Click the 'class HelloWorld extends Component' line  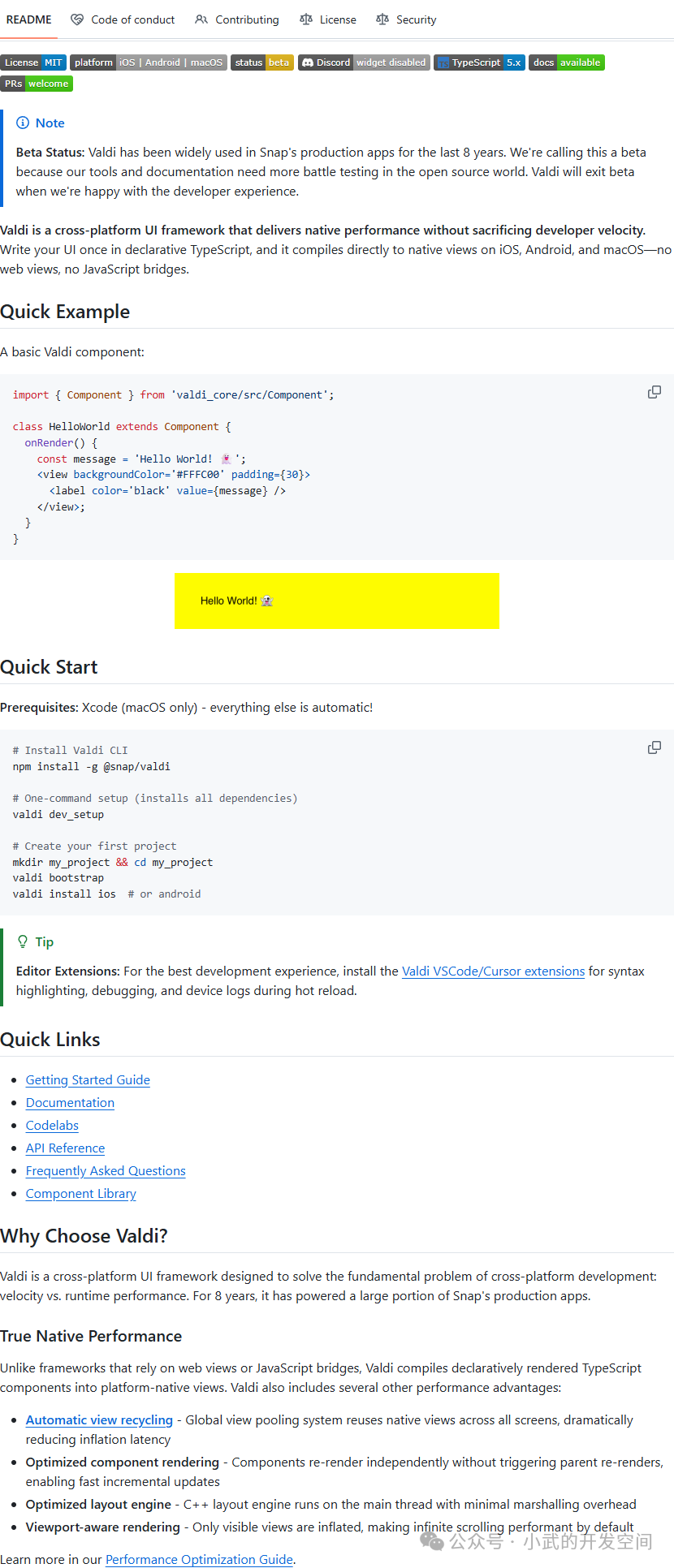(122, 426)
